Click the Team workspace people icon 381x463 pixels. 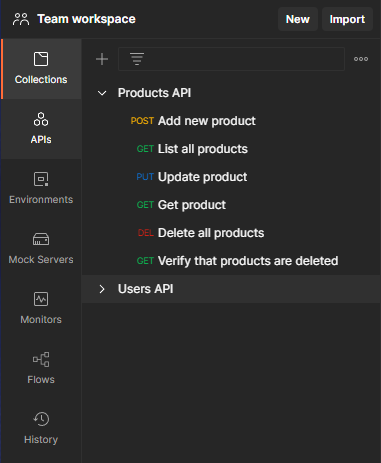pyautogui.click(x=21, y=19)
